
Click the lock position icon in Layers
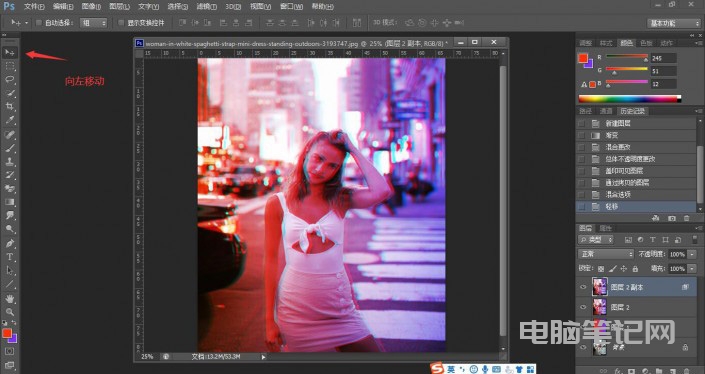[624, 269]
